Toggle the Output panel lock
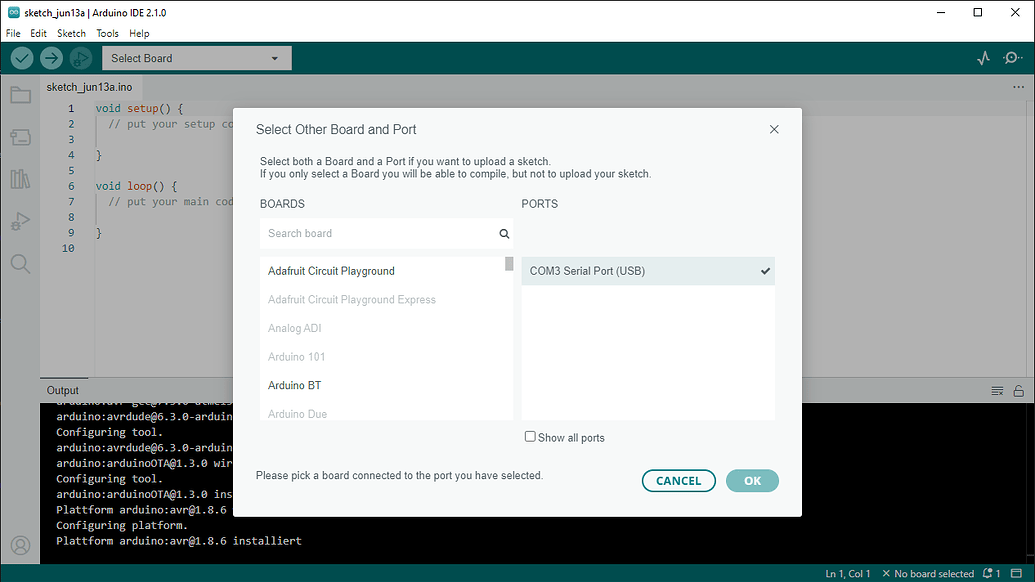This screenshot has width=1035, height=582. click(1020, 390)
